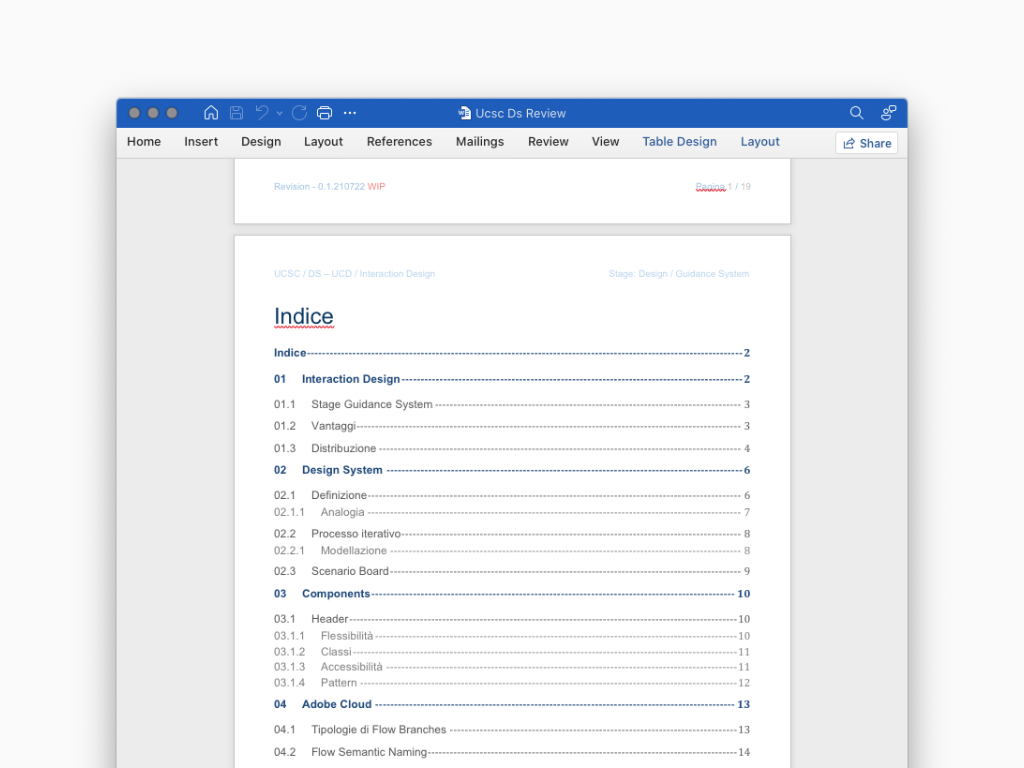Follow the 02 Design System entry

(x=511, y=470)
